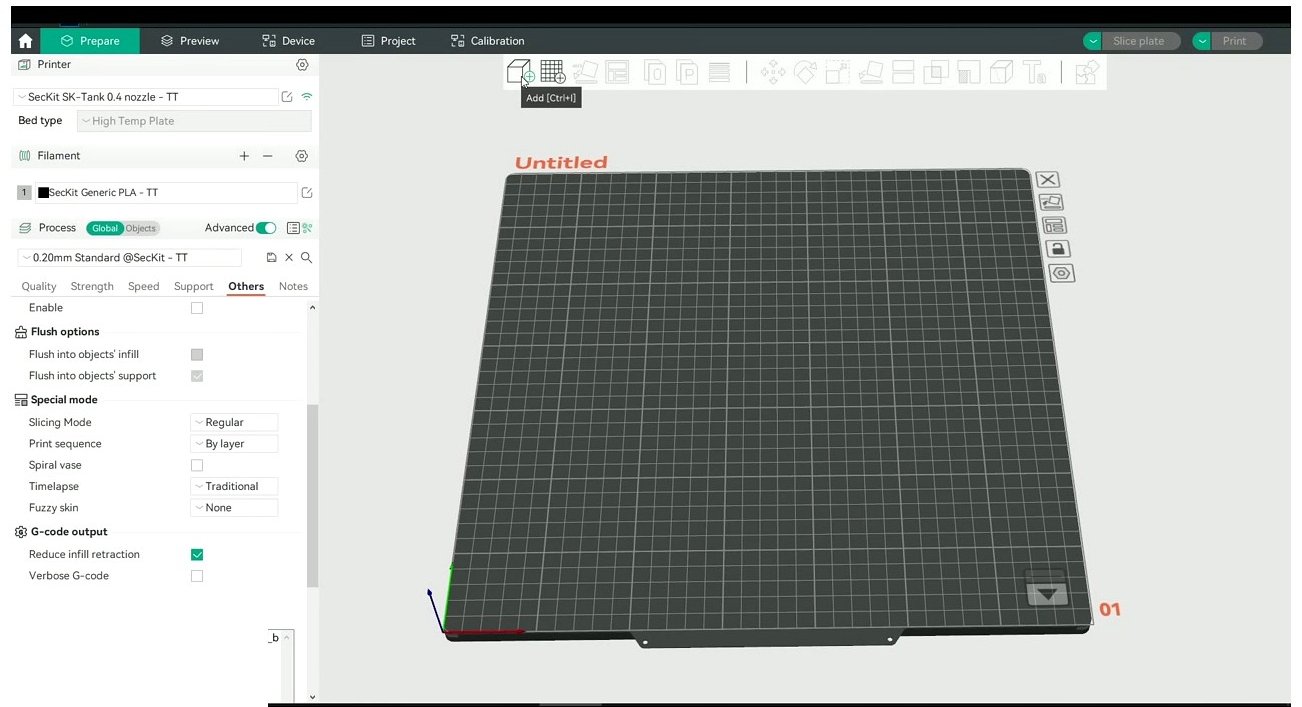1302x707 pixels.
Task: Open the Strength settings tab
Action: tap(92, 286)
